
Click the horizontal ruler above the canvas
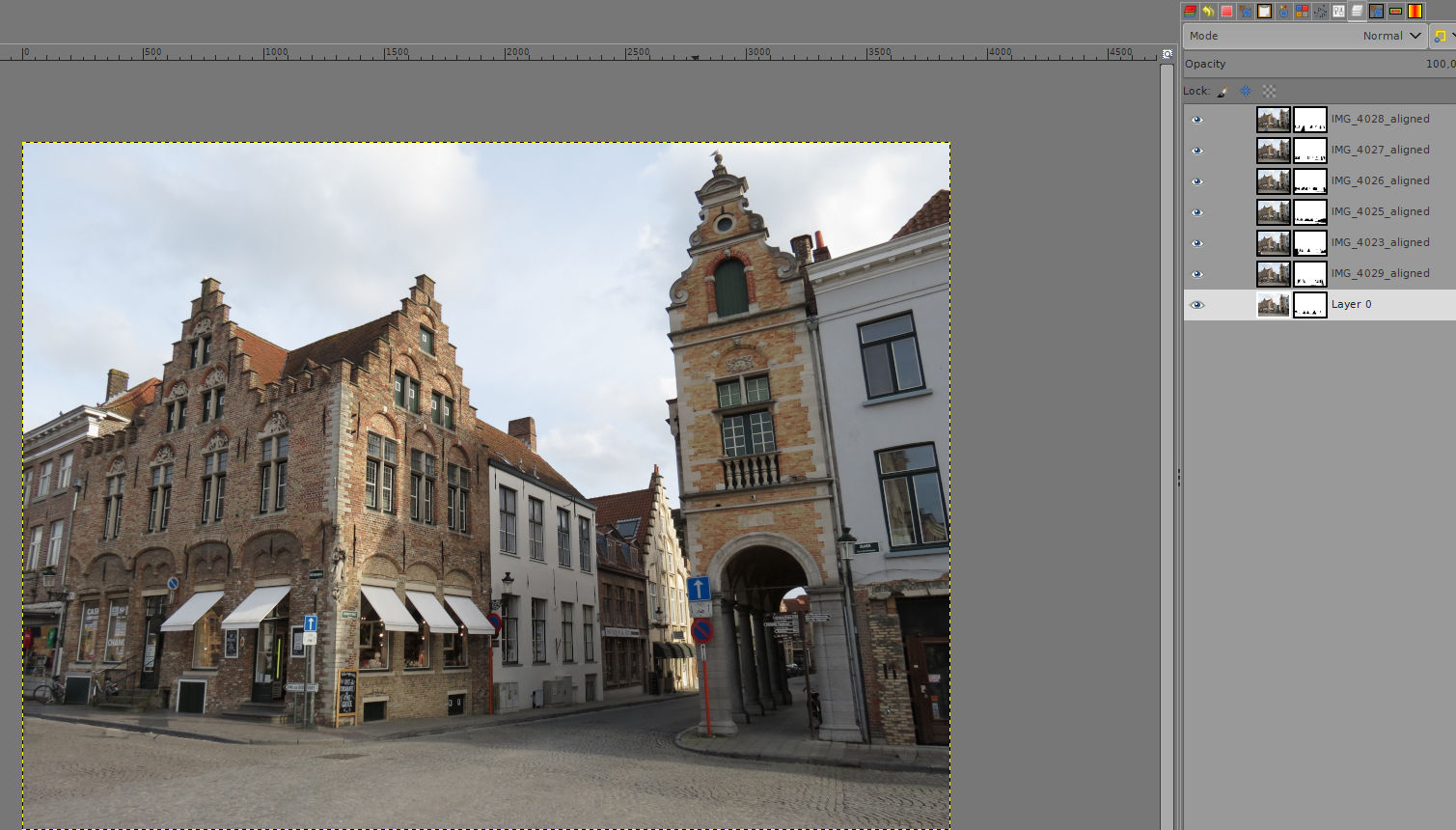point(579,53)
